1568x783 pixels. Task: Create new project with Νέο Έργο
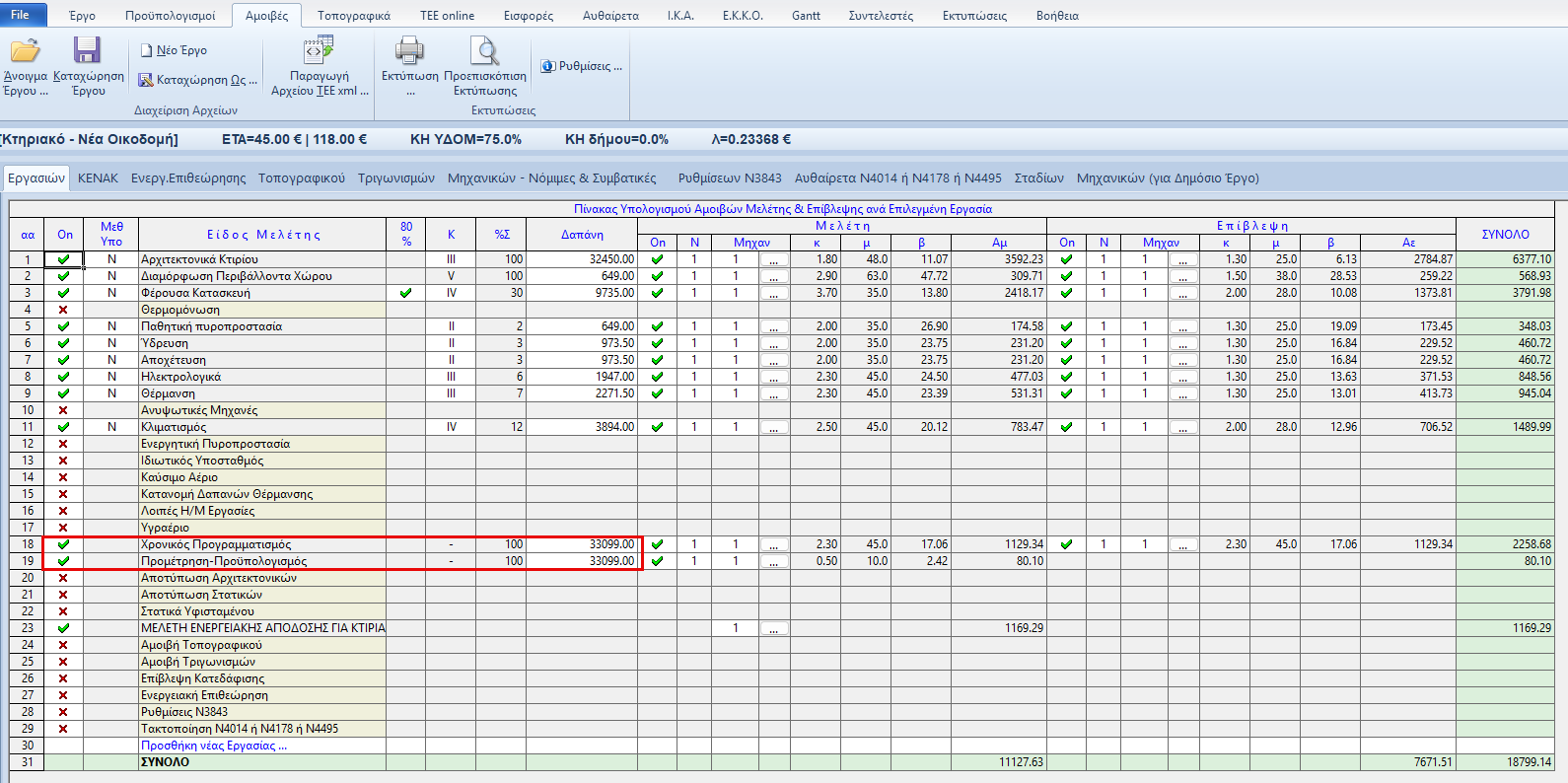tap(174, 50)
